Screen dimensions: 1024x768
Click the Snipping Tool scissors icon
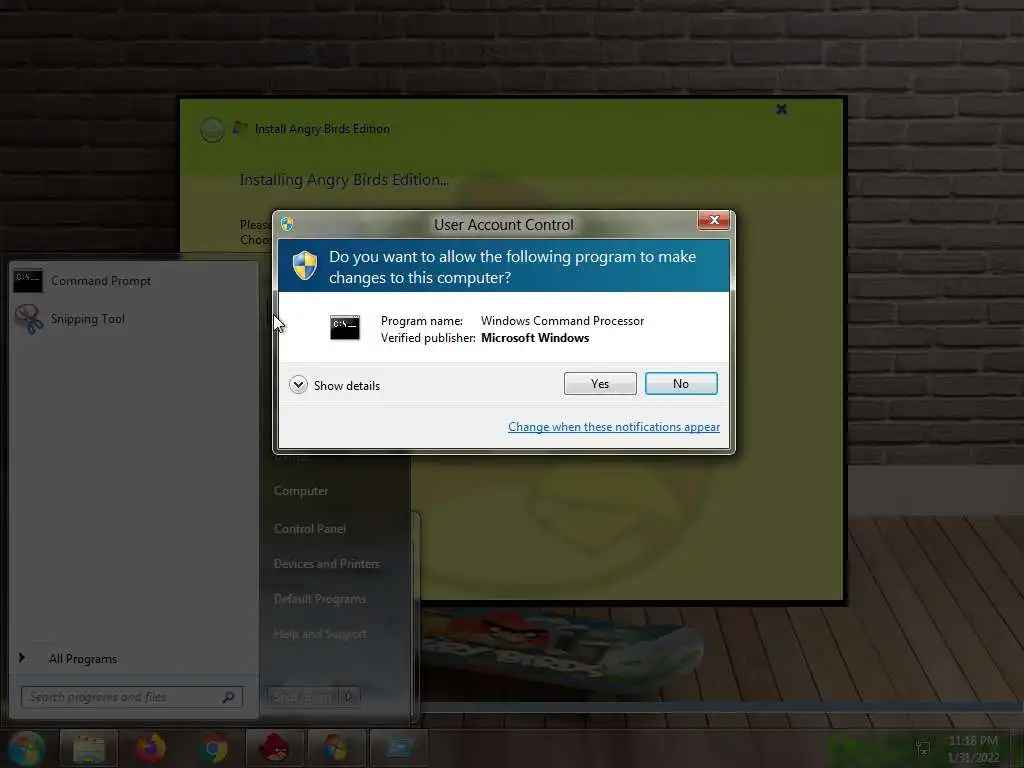[29, 319]
